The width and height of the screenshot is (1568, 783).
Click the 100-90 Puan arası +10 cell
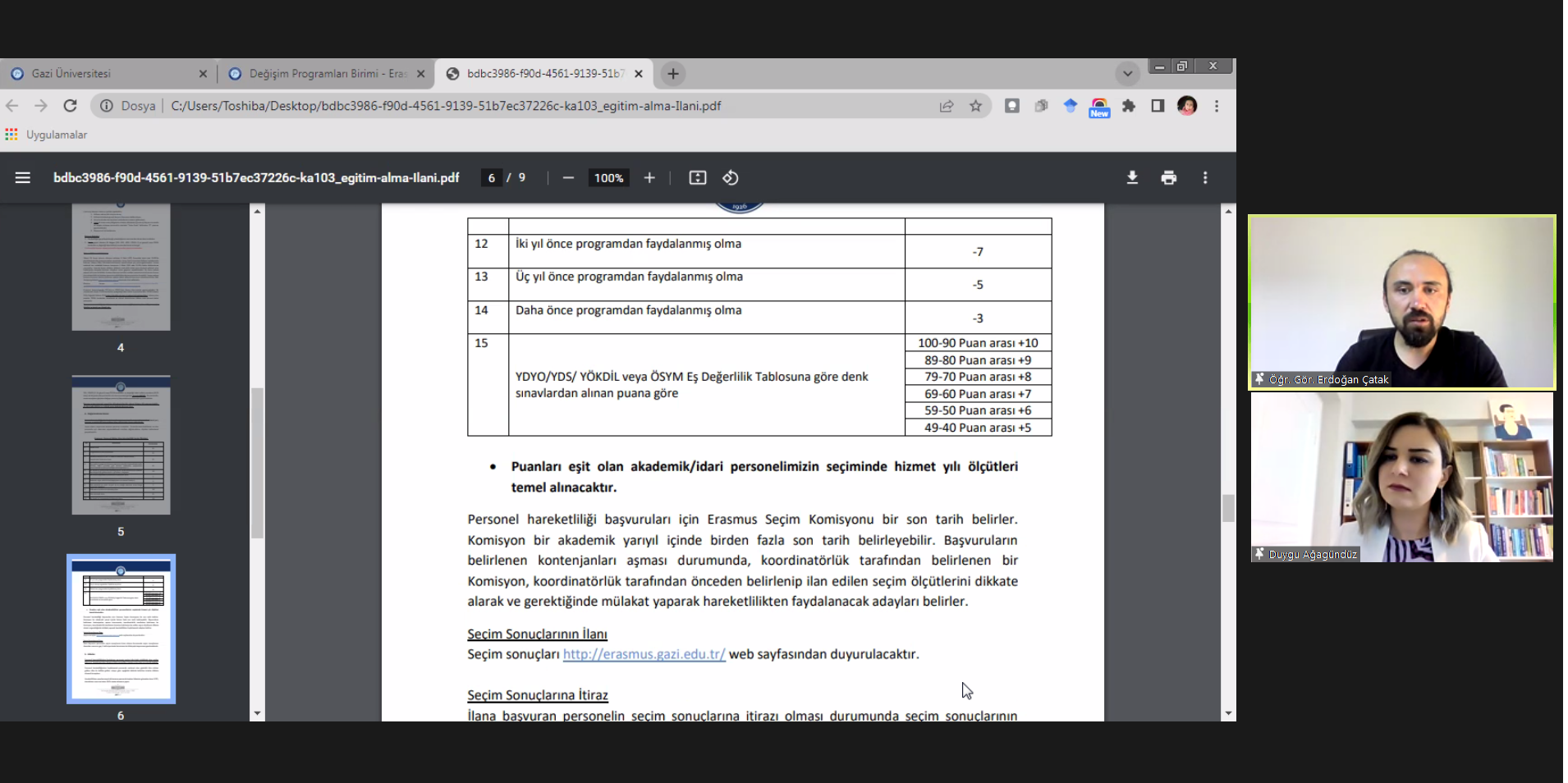coord(978,343)
